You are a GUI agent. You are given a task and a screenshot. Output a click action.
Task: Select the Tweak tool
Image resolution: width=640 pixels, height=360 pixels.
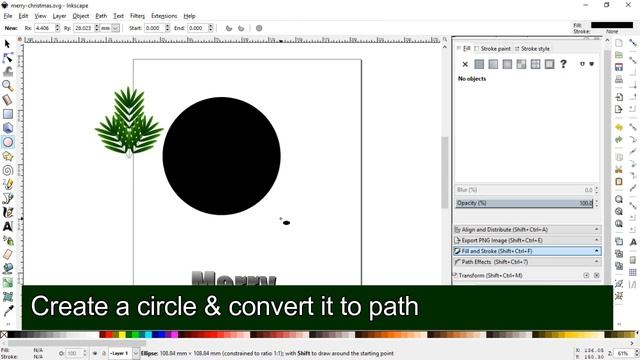[x=7, y=72]
